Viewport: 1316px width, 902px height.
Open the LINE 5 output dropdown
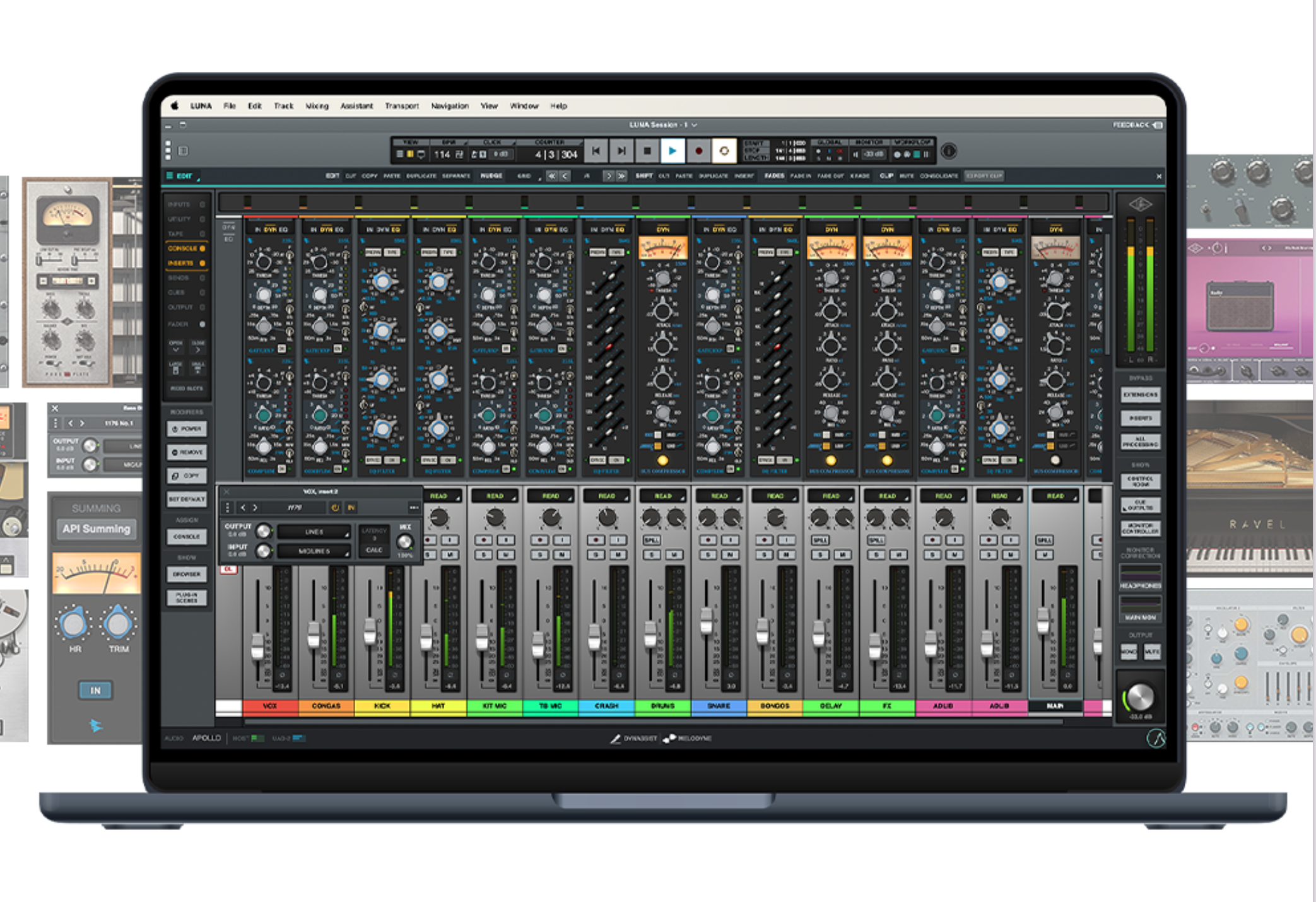[x=314, y=532]
